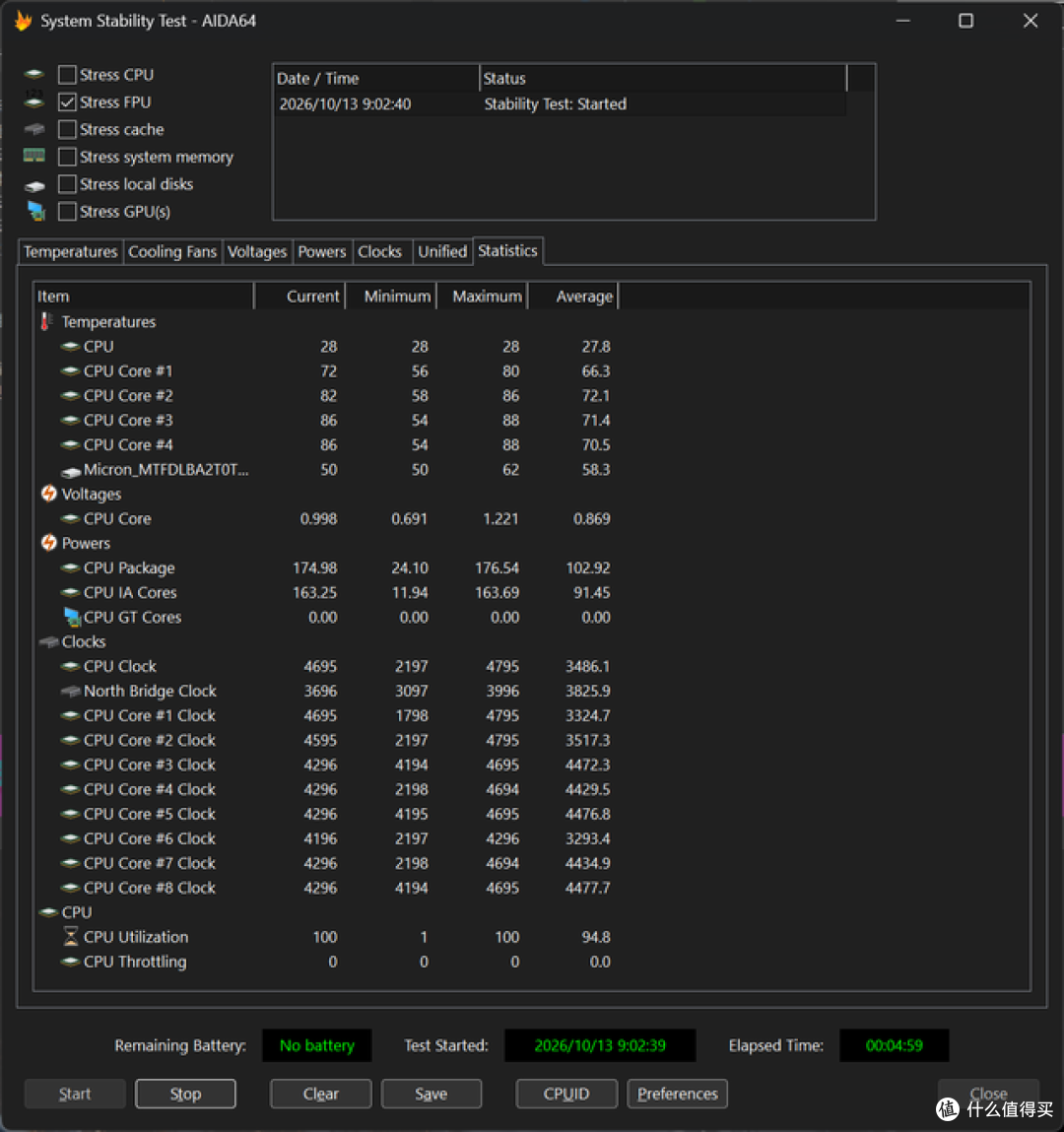Open the Preferences dialog
The height and width of the screenshot is (1132, 1064).
click(677, 1094)
